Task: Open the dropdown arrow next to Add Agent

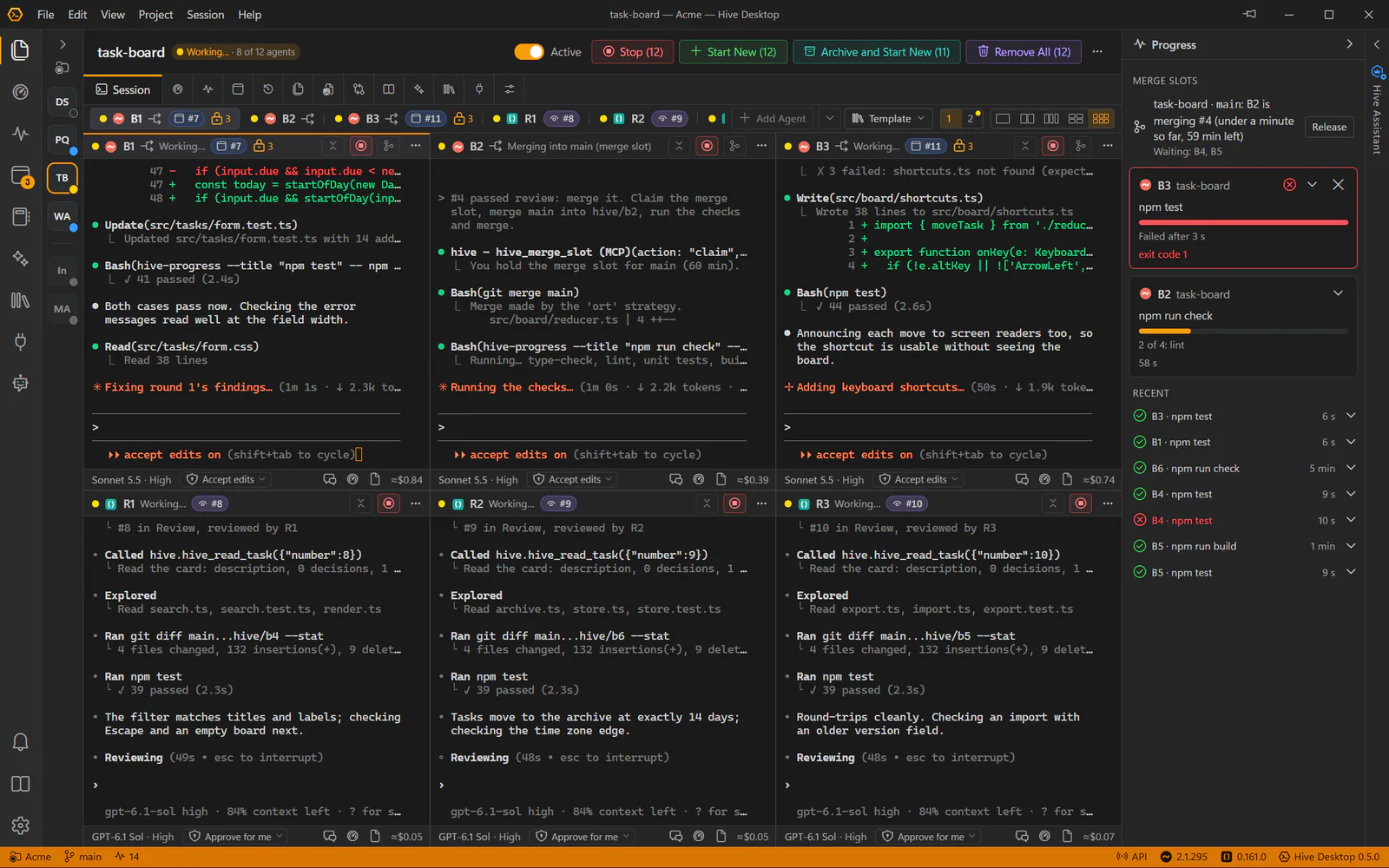Action: [x=830, y=119]
